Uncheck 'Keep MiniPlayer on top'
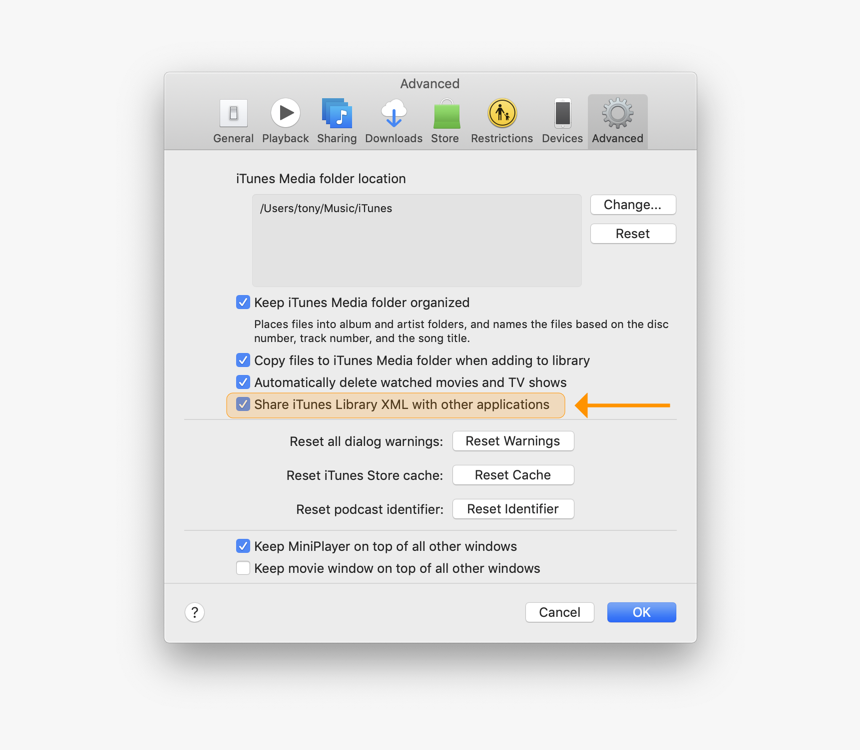Viewport: 860px width, 750px height. pyautogui.click(x=243, y=546)
